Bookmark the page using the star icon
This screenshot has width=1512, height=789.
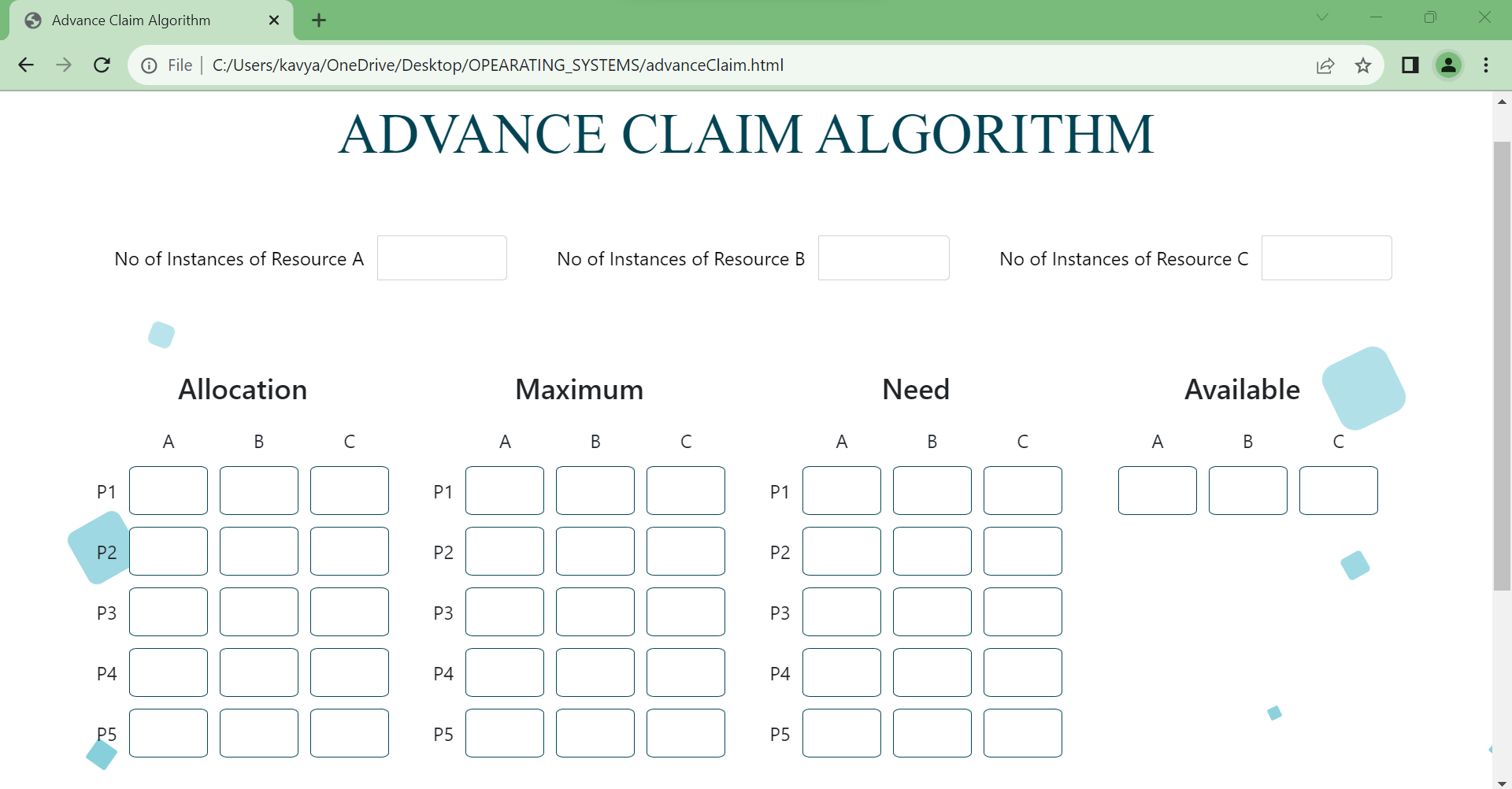[x=1363, y=65]
